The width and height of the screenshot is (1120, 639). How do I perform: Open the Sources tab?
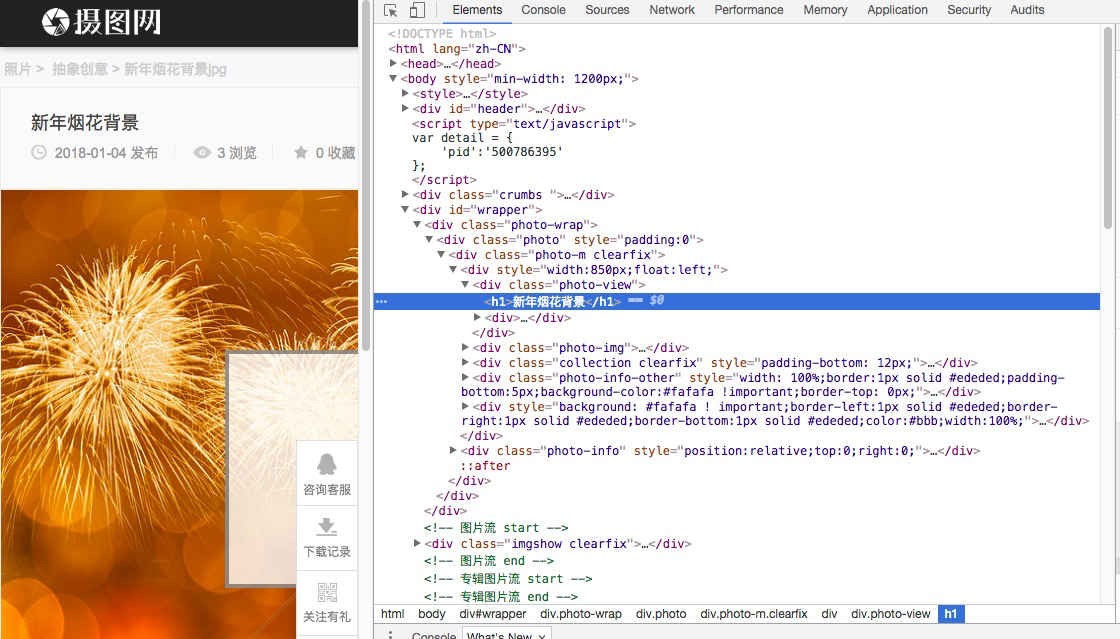coord(607,10)
